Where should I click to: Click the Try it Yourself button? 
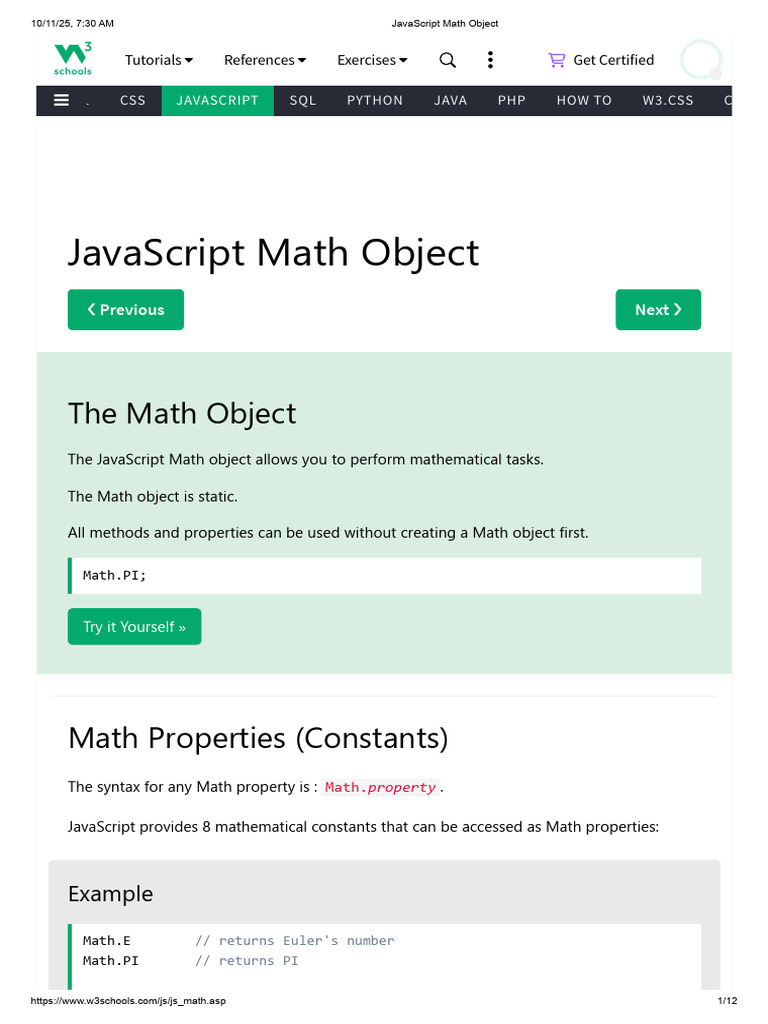[x=135, y=626]
